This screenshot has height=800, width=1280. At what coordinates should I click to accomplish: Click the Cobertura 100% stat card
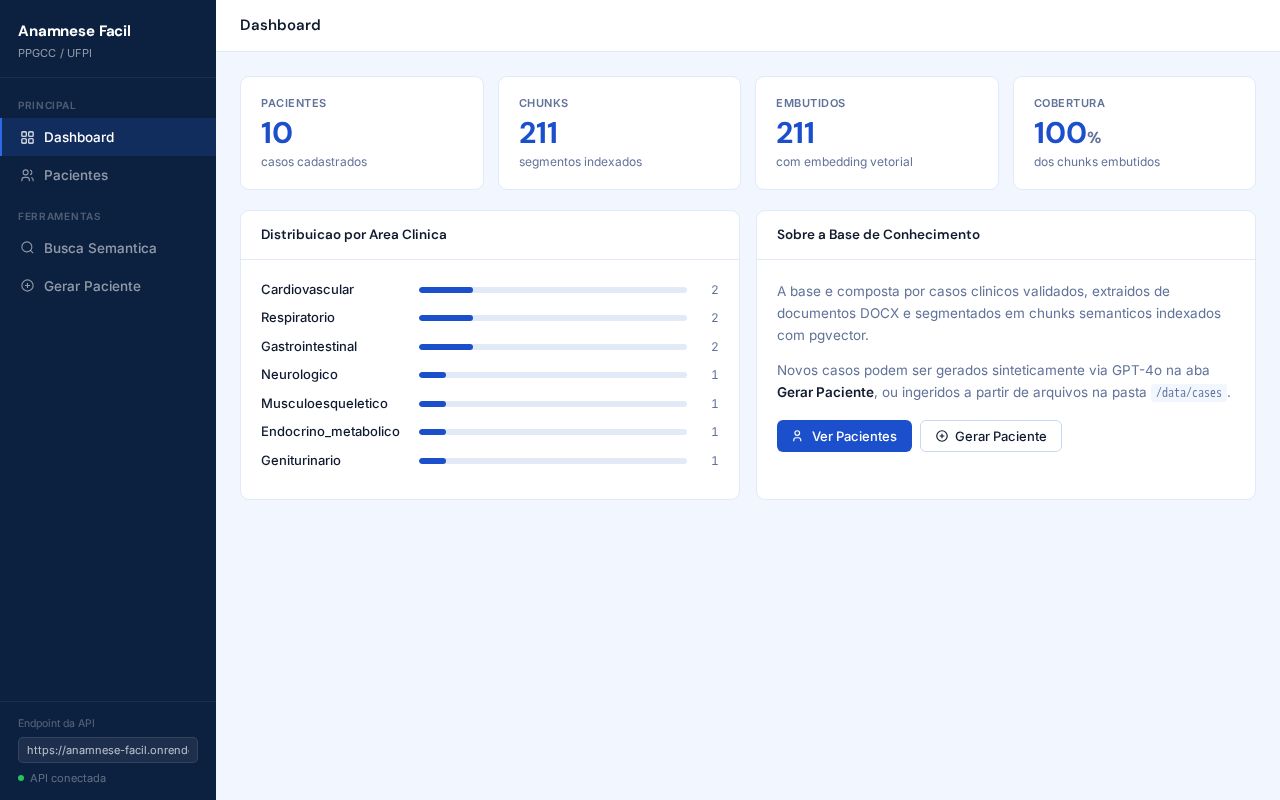[x=1134, y=133]
